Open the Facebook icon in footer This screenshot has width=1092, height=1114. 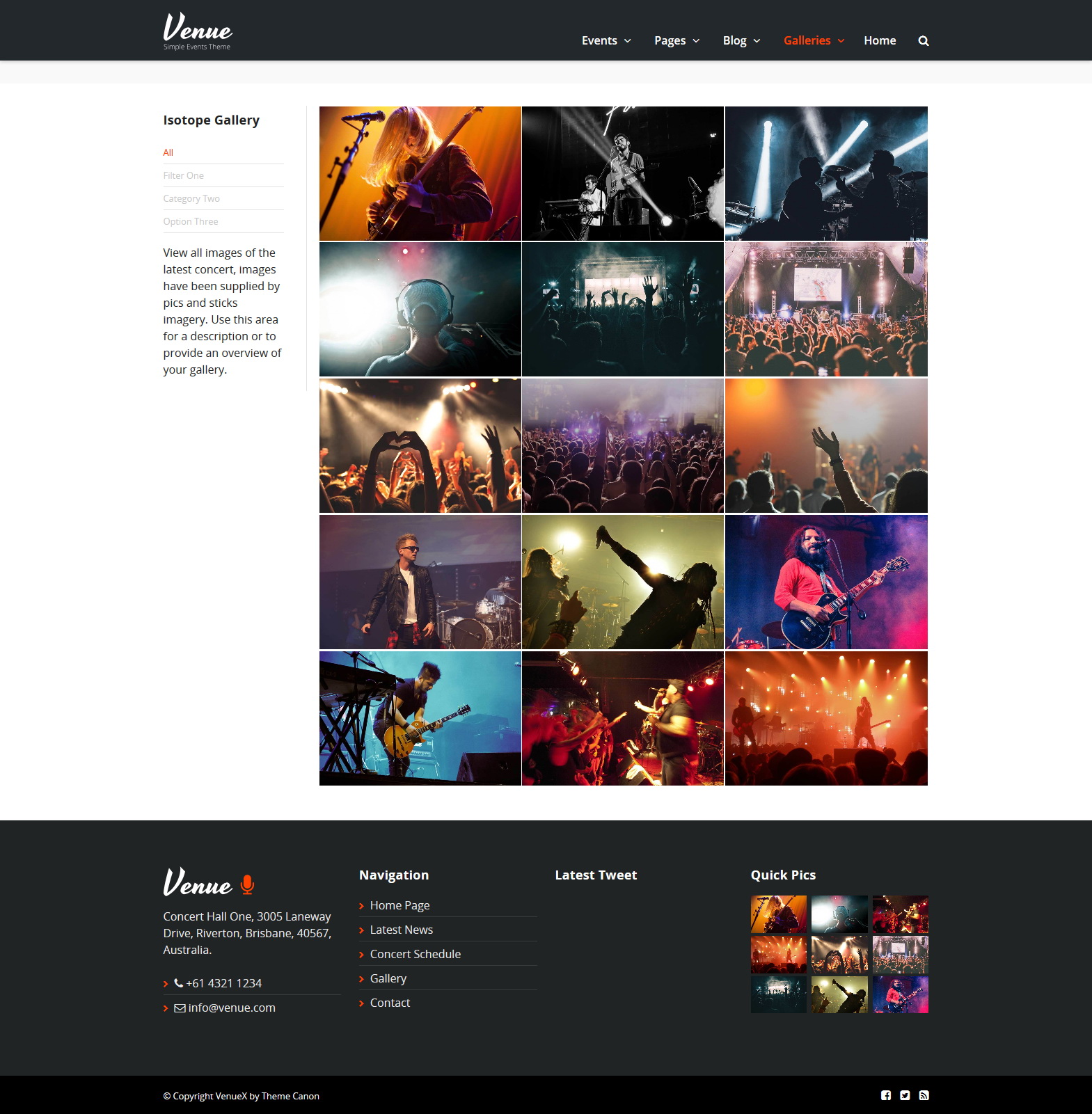[886, 1095]
